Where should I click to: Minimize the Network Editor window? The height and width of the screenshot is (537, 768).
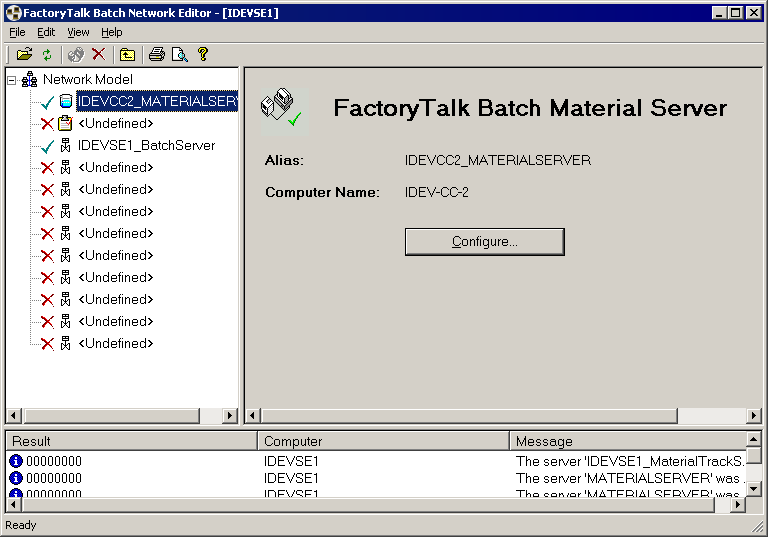[719, 13]
